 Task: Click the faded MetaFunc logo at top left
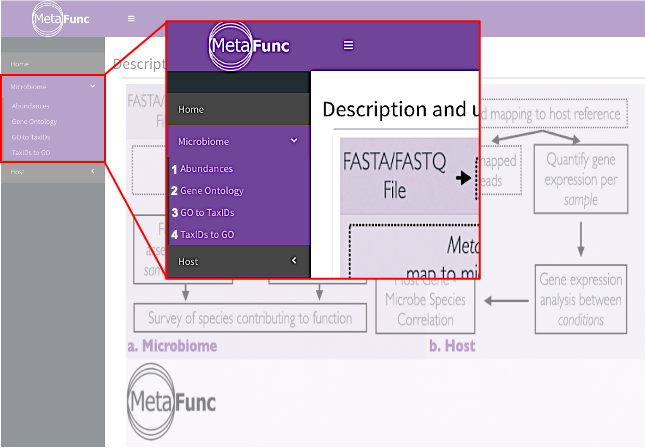pos(61,19)
